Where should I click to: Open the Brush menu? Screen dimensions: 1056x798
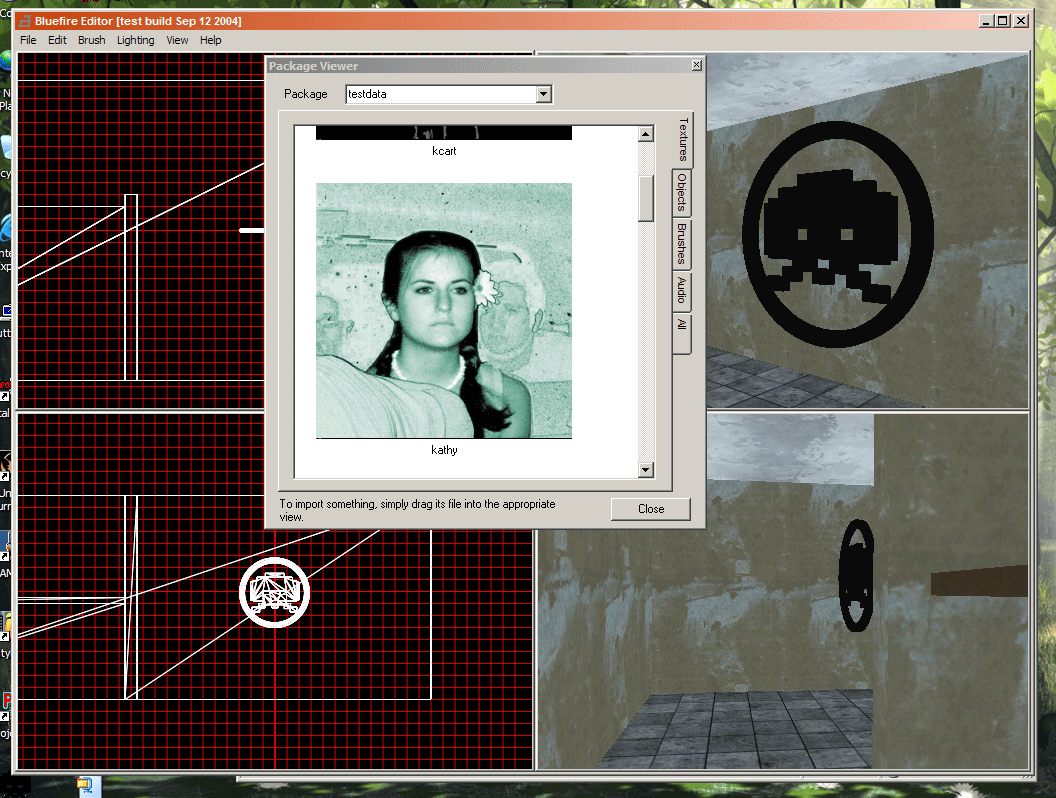(x=92, y=40)
